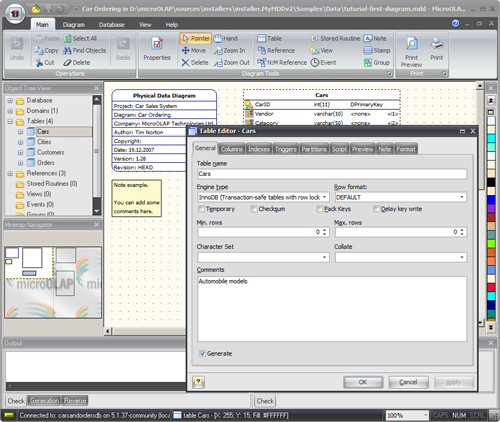Viewport: 500px width, 422px height.
Task: Open the View ribbon tab
Action: click(x=145, y=25)
